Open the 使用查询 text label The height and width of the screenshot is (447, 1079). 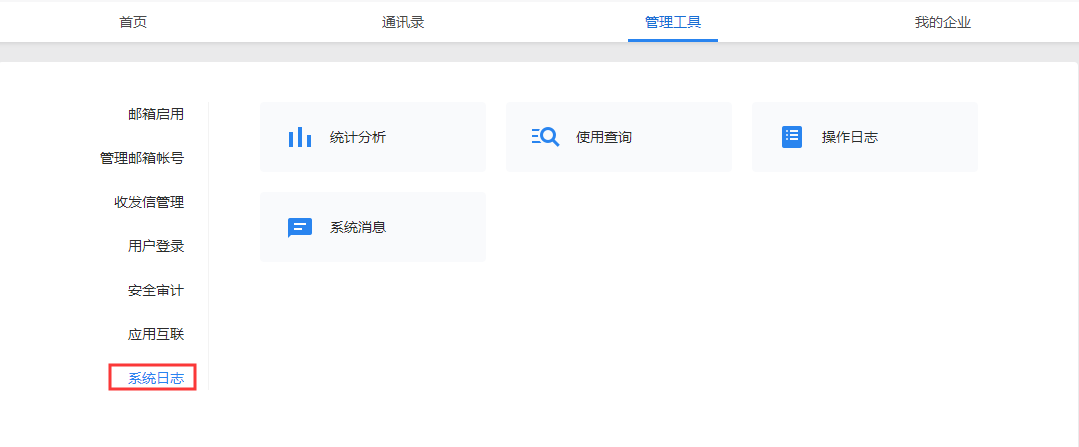[603, 138]
